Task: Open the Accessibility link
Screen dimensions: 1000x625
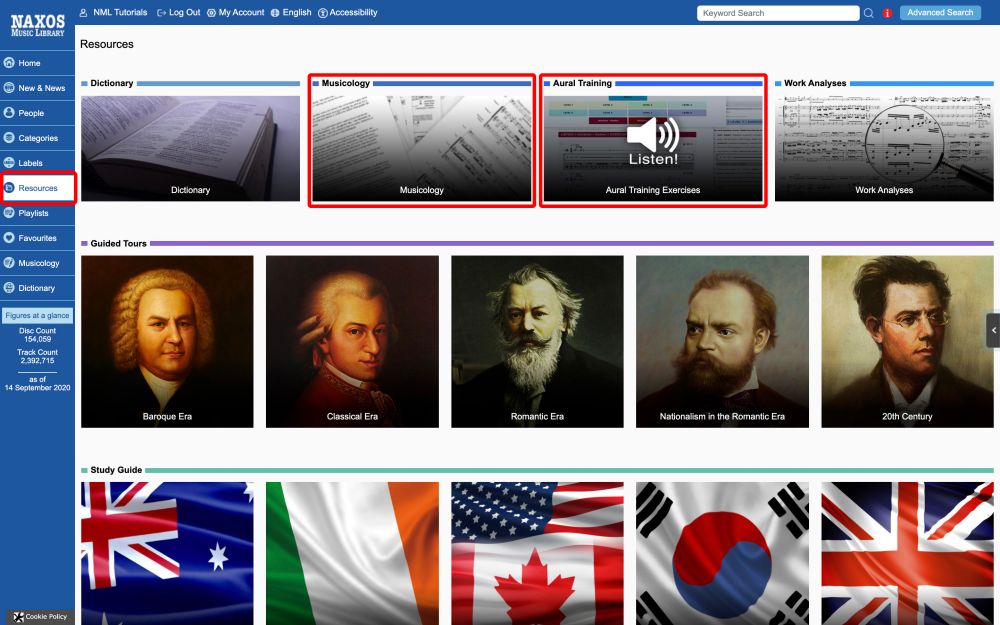Action: coord(353,13)
